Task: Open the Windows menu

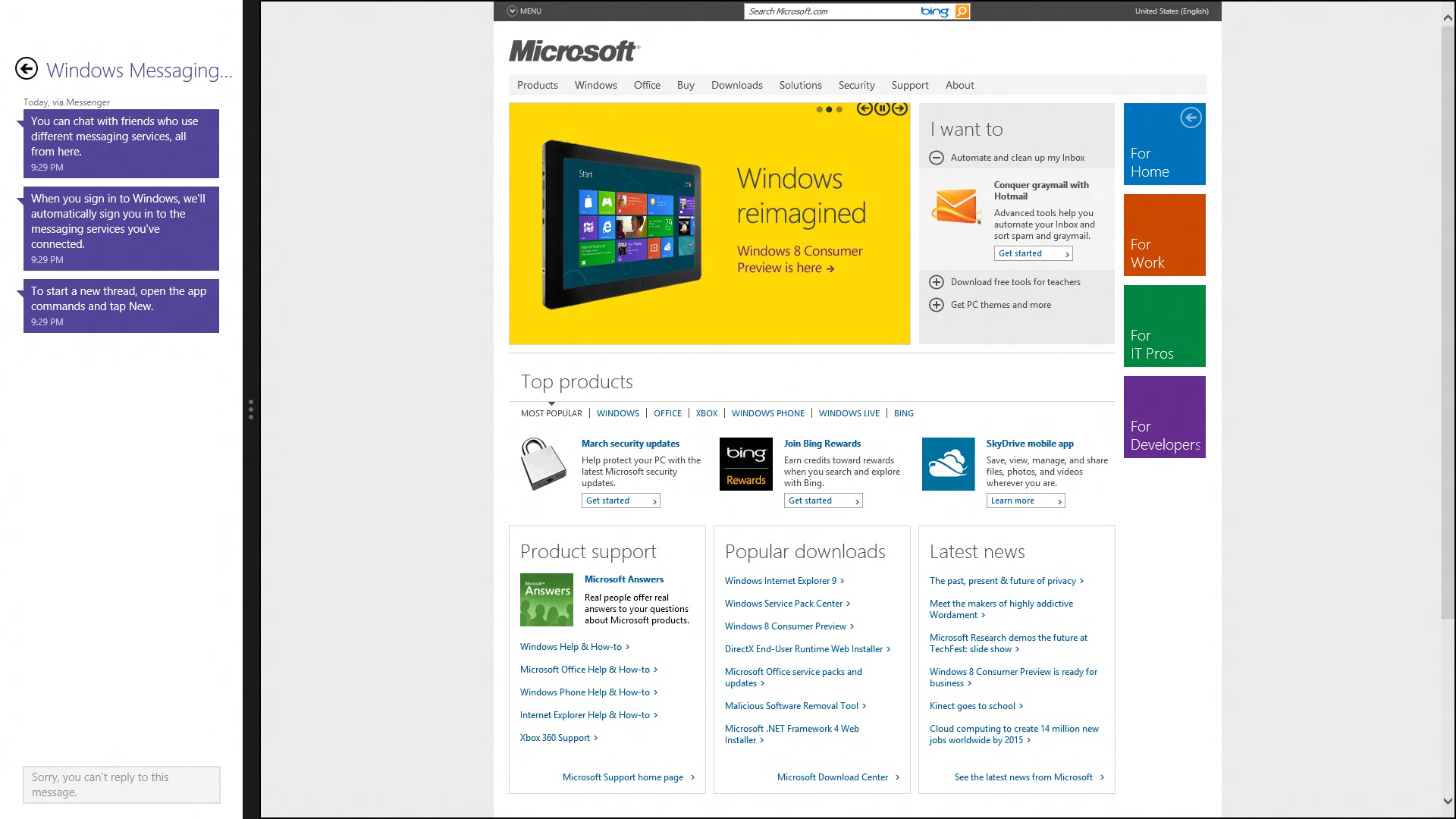Action: pos(596,85)
